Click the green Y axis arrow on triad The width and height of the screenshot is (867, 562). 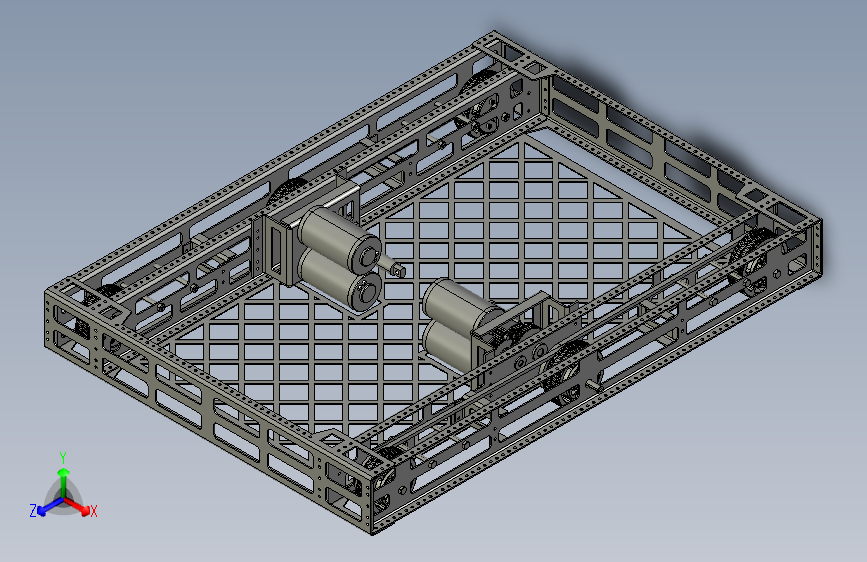point(64,482)
